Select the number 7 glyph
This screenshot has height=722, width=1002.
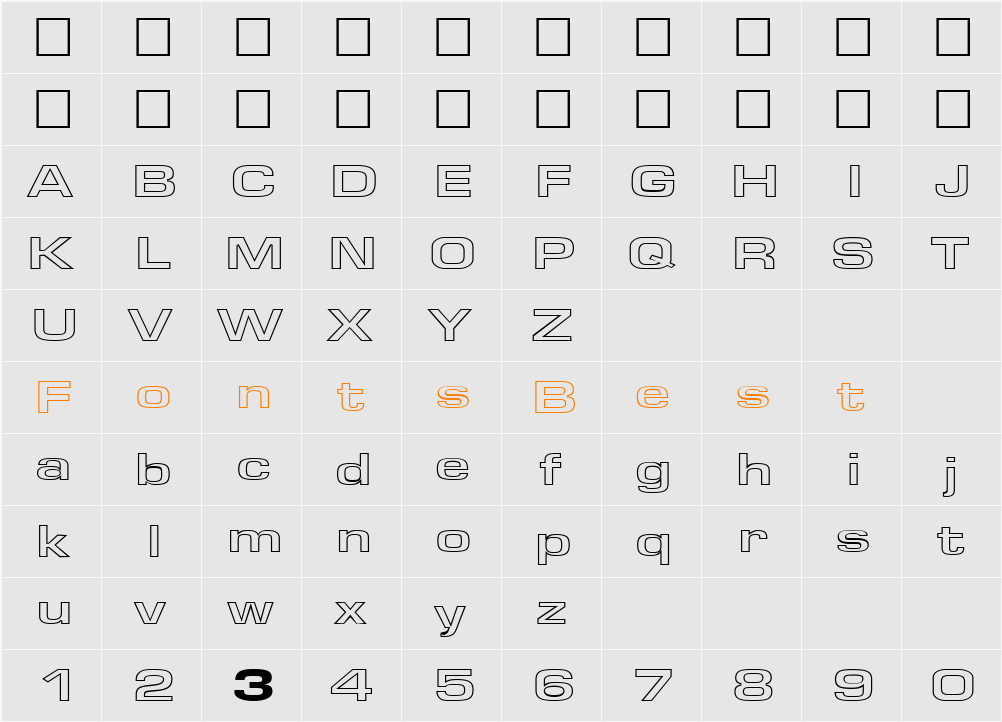(653, 685)
